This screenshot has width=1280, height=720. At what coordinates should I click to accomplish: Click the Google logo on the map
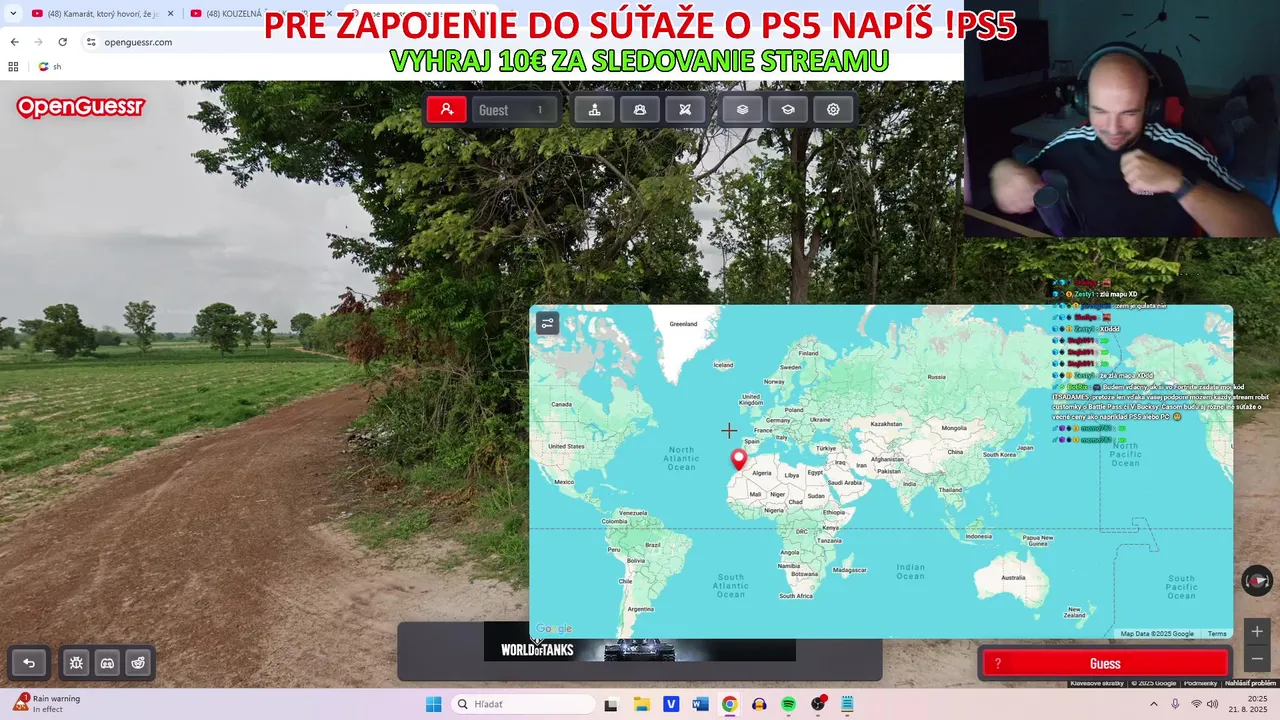(x=553, y=629)
